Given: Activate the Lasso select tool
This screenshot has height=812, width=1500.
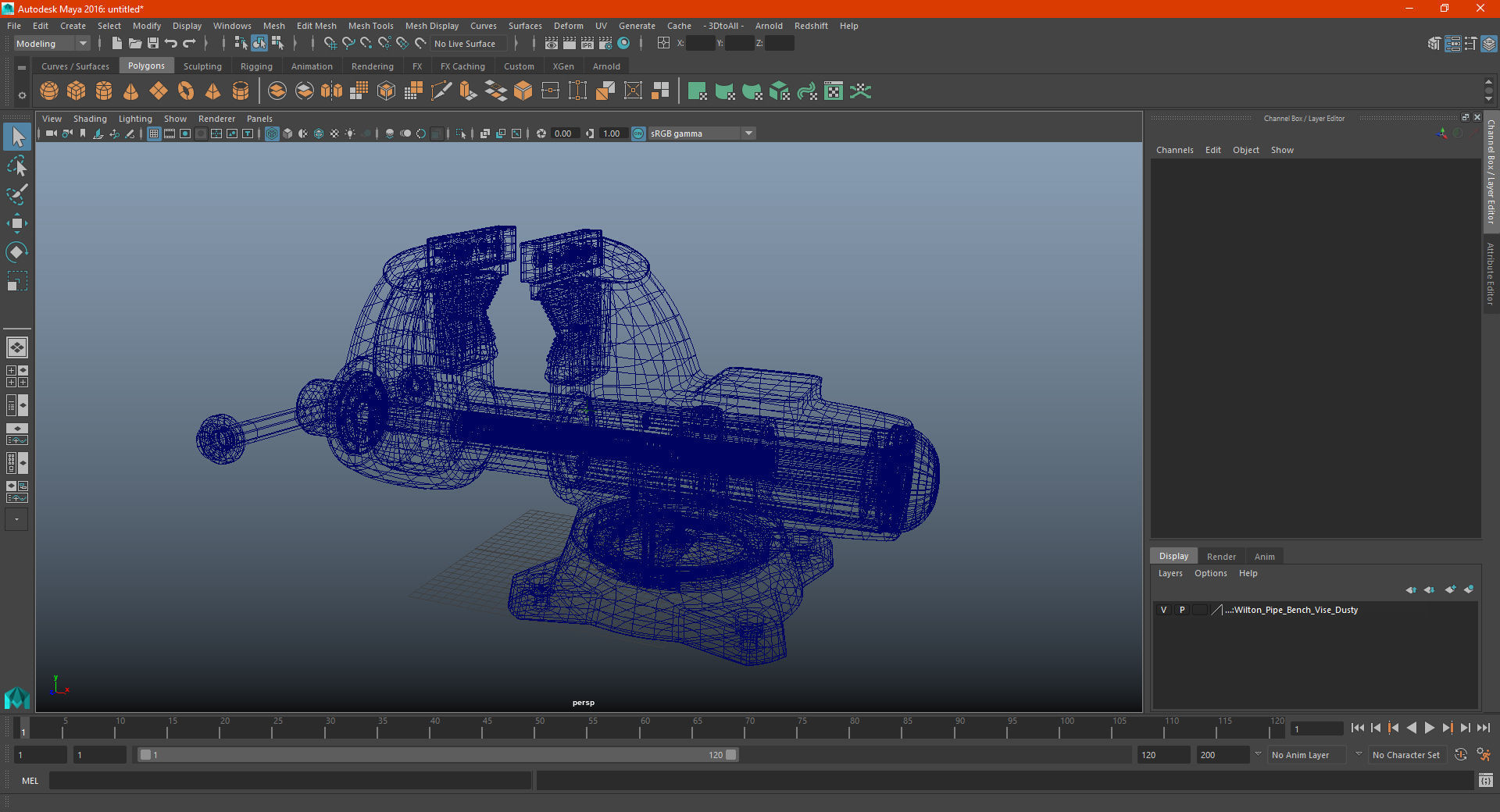Looking at the screenshot, I should click(17, 166).
